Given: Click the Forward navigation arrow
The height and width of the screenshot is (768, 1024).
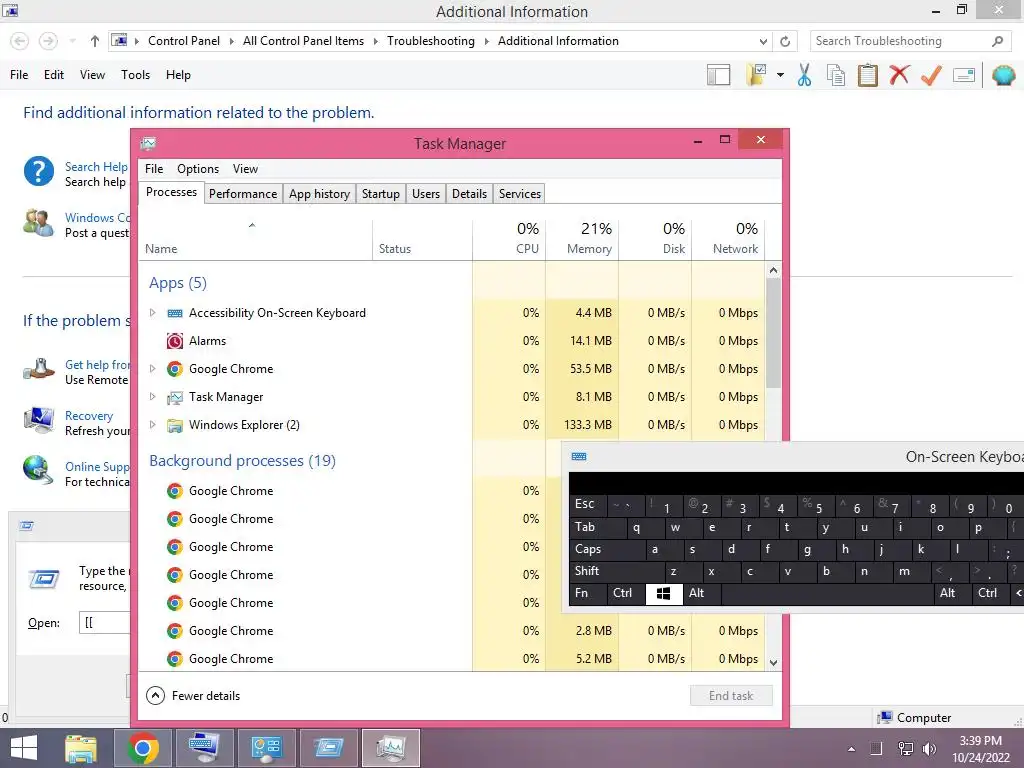Looking at the screenshot, I should [x=48, y=41].
